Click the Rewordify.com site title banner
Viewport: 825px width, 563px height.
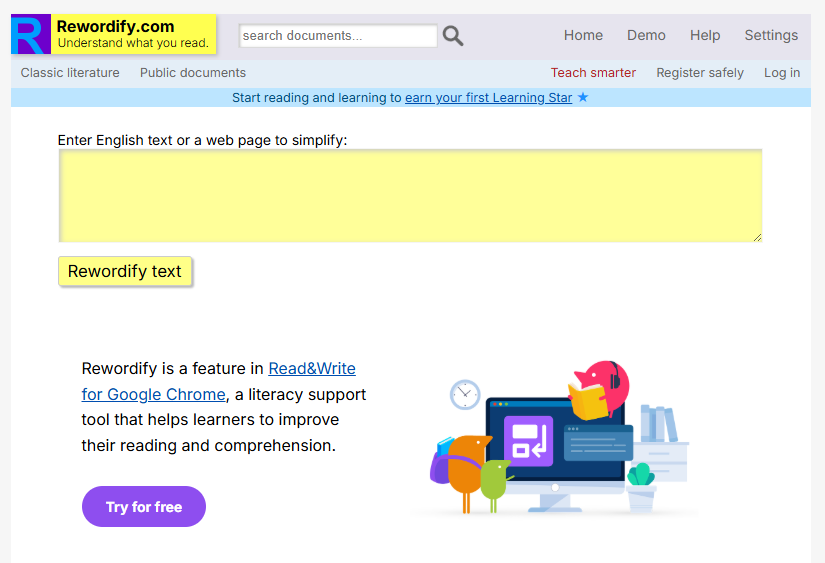[134, 34]
